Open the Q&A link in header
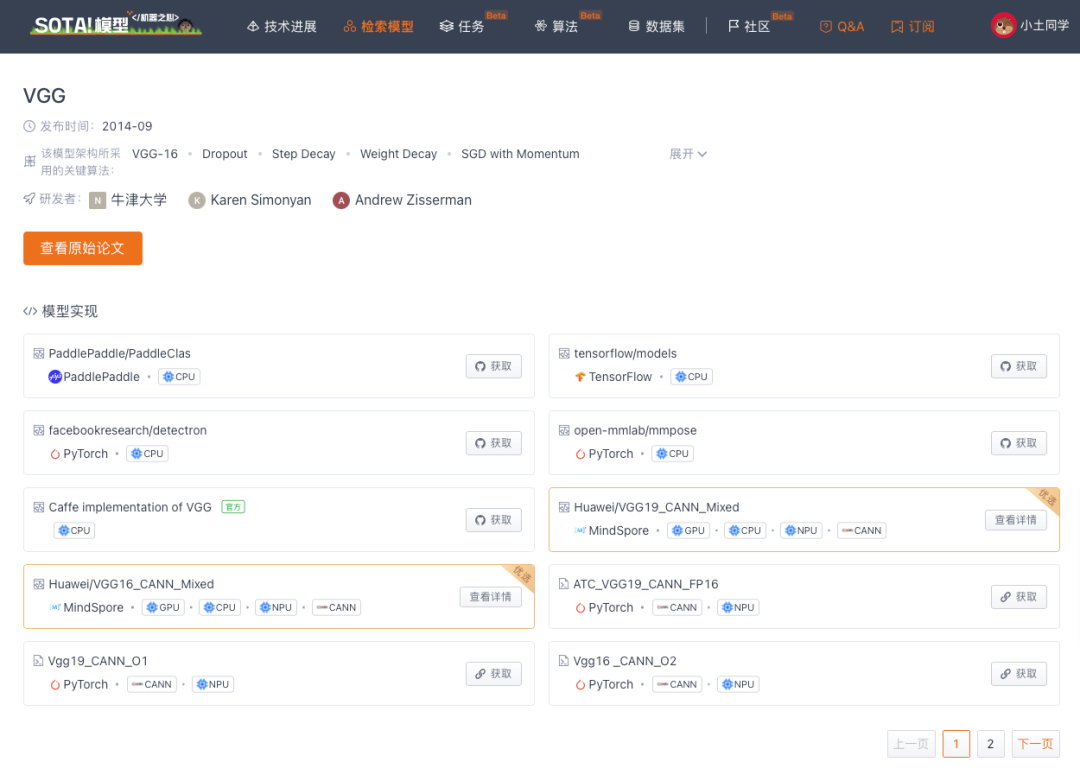This screenshot has width=1080, height=781. pyautogui.click(x=842, y=26)
